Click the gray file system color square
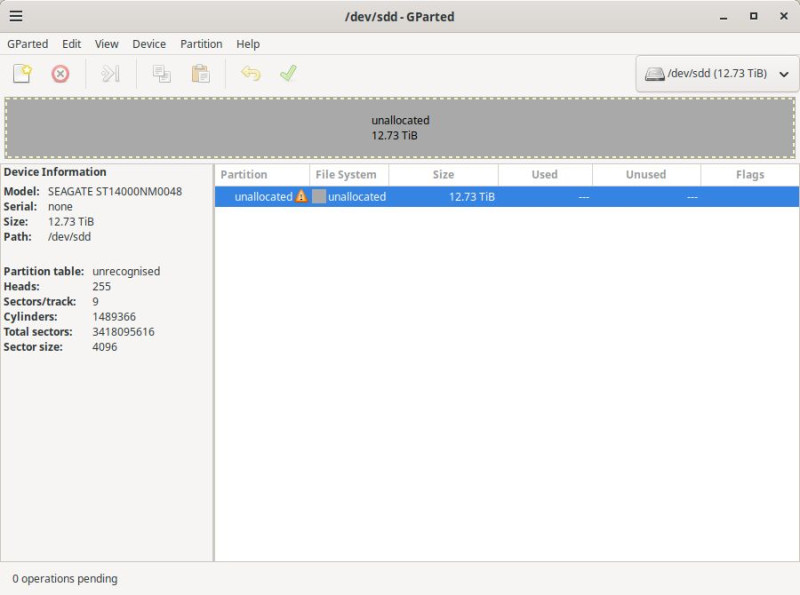The height and width of the screenshot is (595, 800). pyautogui.click(x=319, y=196)
